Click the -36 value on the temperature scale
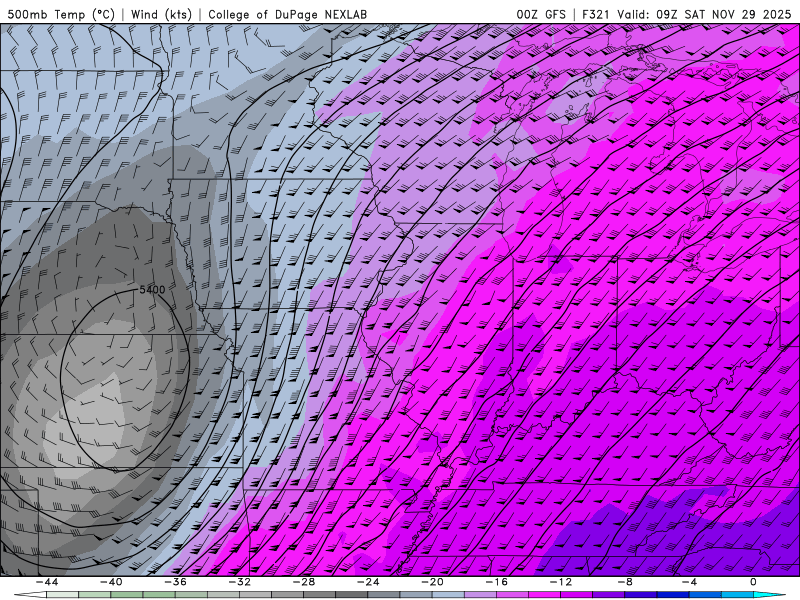This screenshot has height=600, width=800. (x=176, y=582)
